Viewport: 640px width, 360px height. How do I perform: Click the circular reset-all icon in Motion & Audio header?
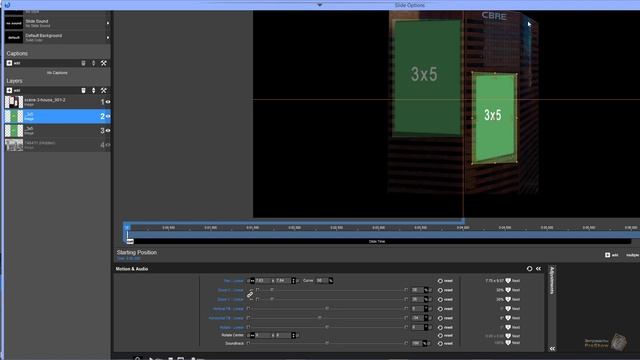pyautogui.click(x=529, y=269)
